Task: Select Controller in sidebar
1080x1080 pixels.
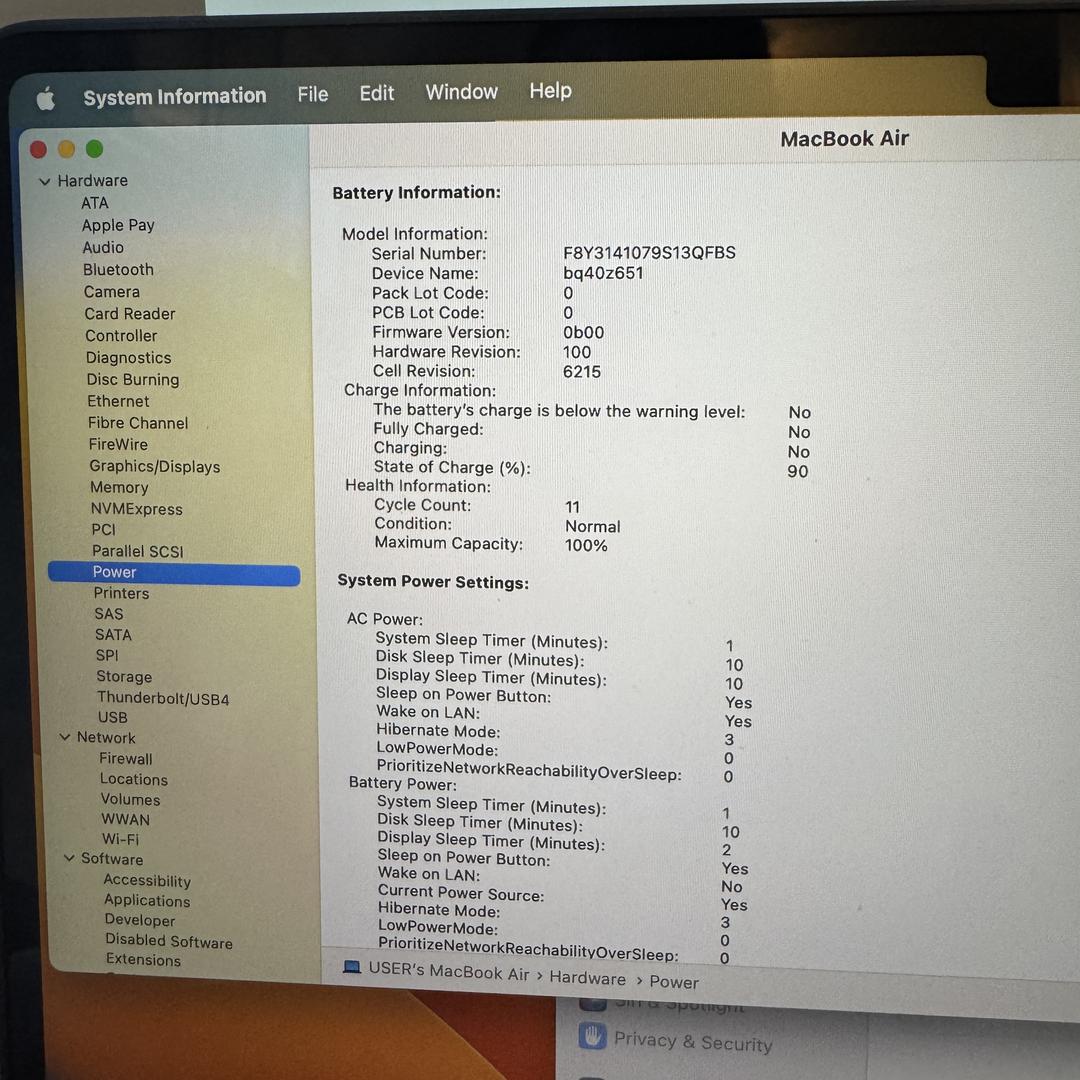Action: point(121,336)
